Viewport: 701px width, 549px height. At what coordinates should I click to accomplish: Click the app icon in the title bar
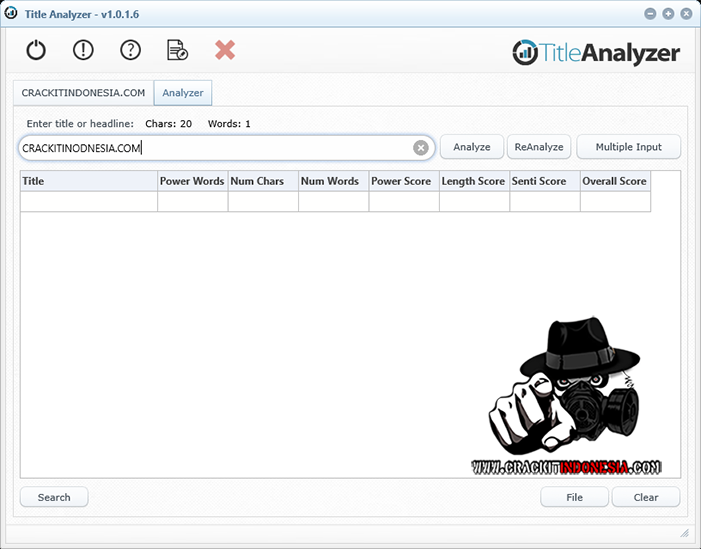tap(11, 13)
